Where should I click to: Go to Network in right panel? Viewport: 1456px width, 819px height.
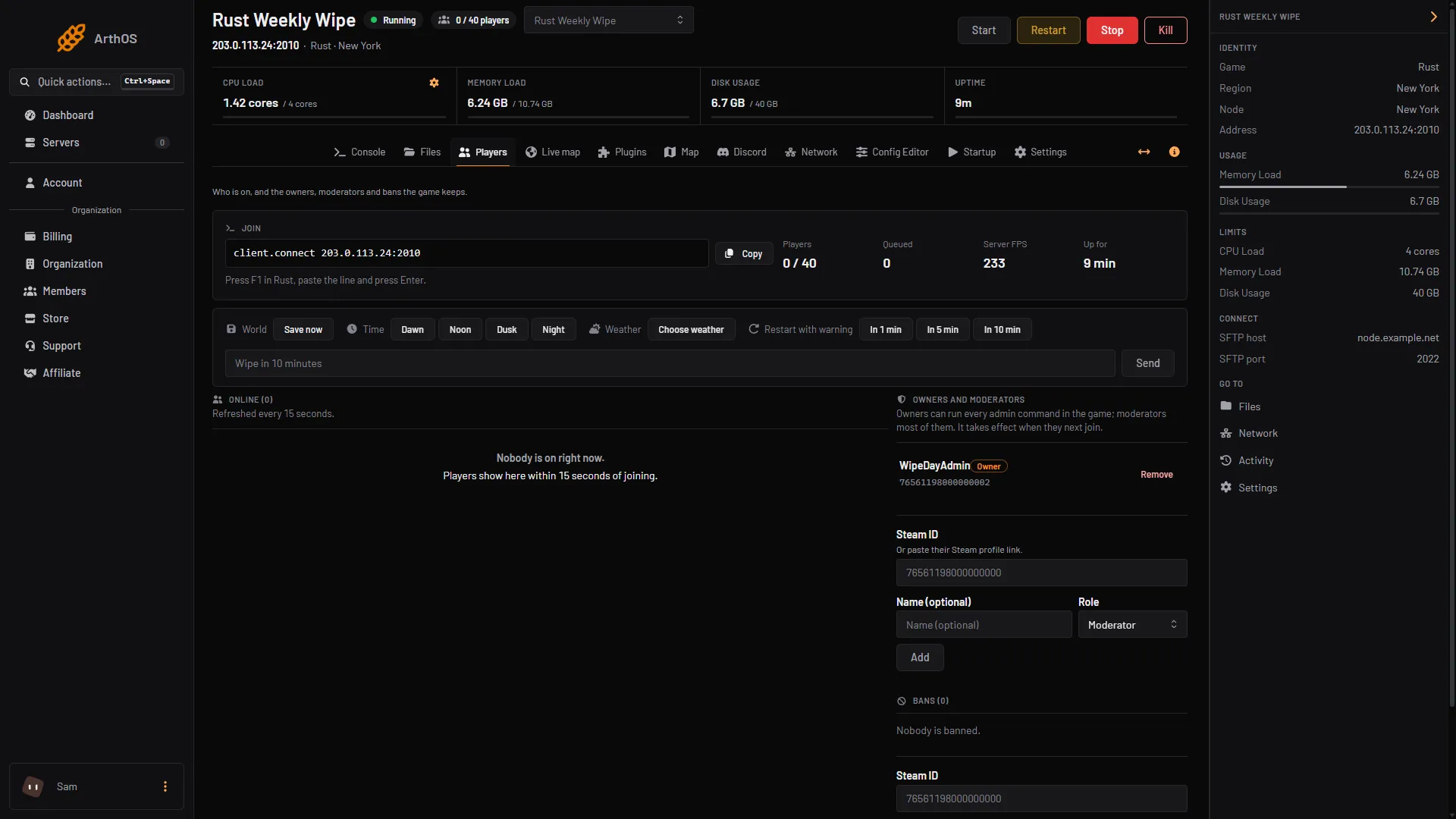point(1329,434)
